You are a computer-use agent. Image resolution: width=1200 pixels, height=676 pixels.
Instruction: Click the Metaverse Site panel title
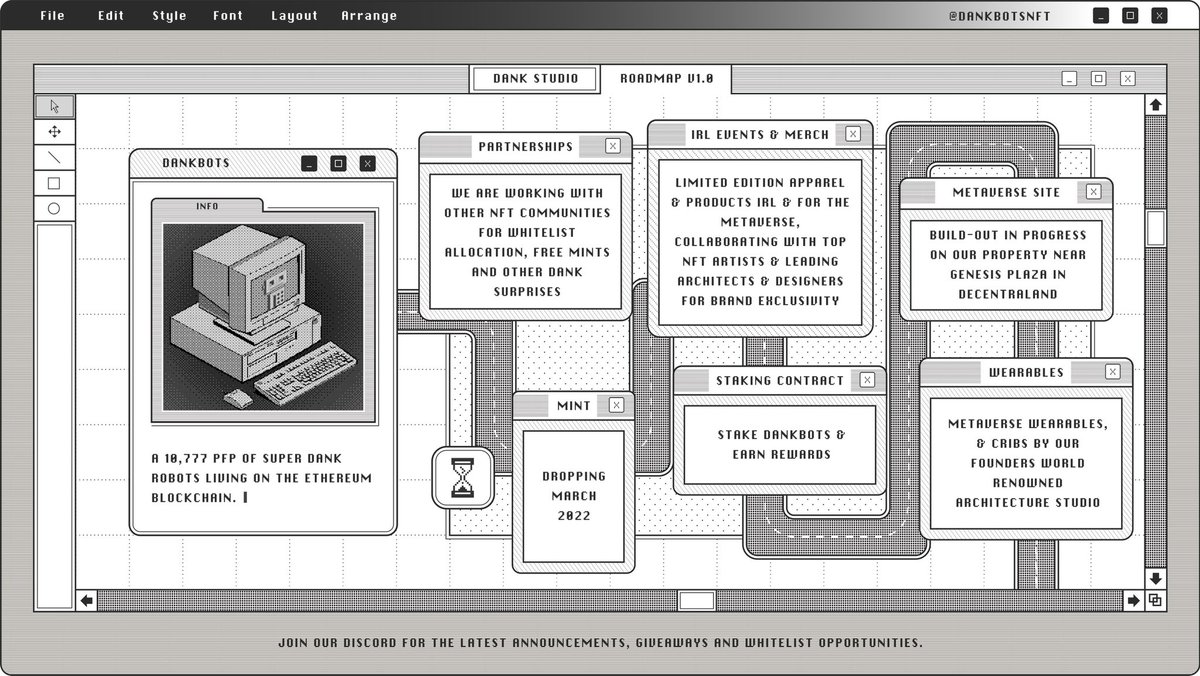tap(1006, 192)
